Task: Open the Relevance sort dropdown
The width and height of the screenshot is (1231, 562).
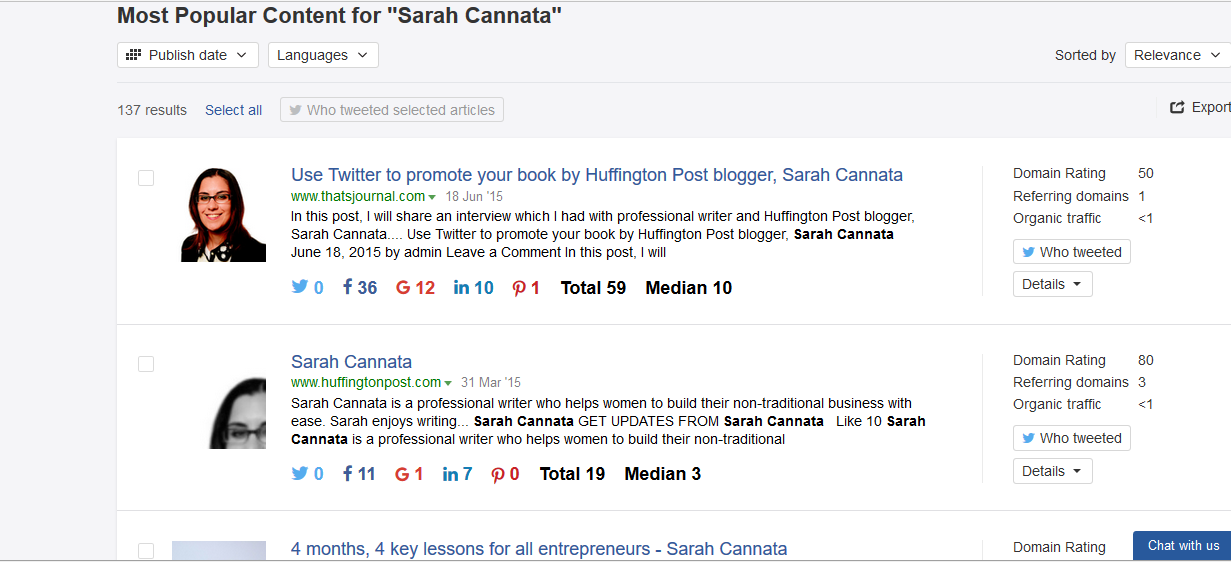Action: [1177, 55]
